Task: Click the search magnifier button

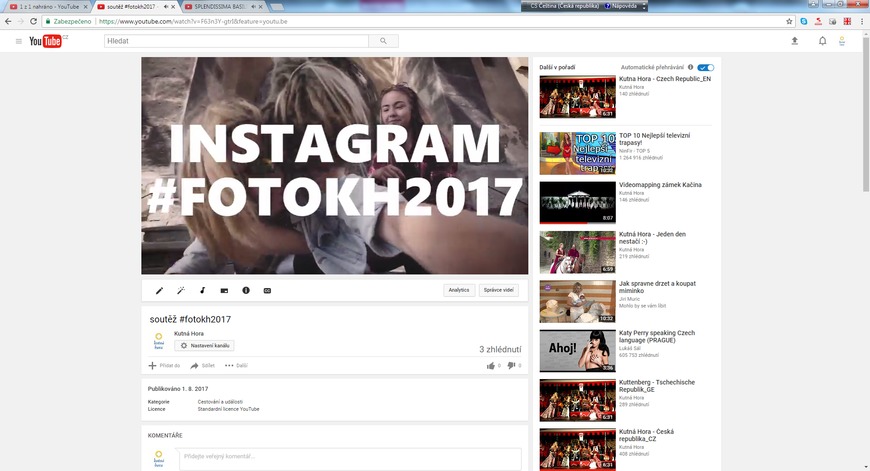Action: pyautogui.click(x=383, y=41)
